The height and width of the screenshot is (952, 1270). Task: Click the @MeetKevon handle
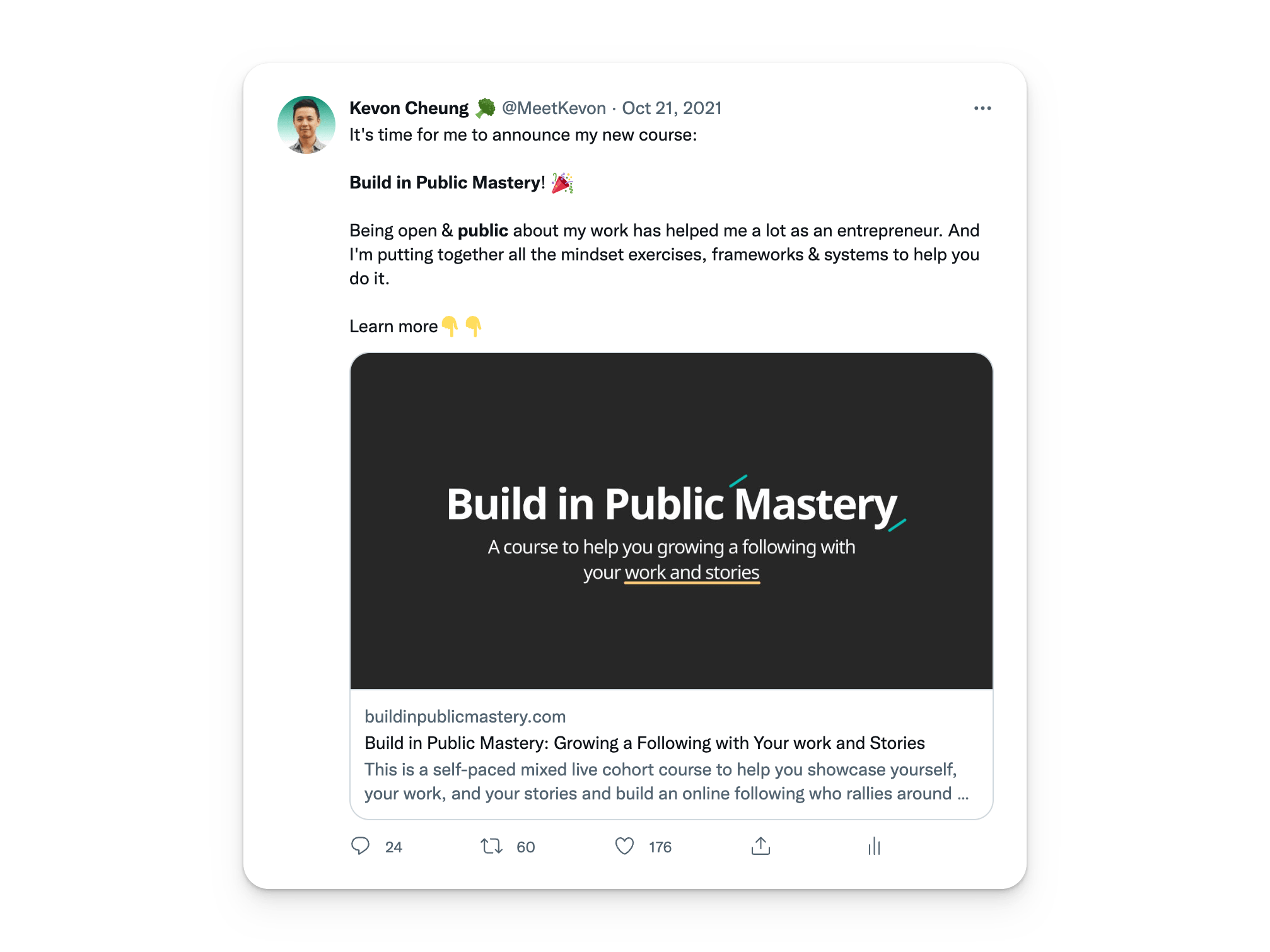tap(554, 108)
